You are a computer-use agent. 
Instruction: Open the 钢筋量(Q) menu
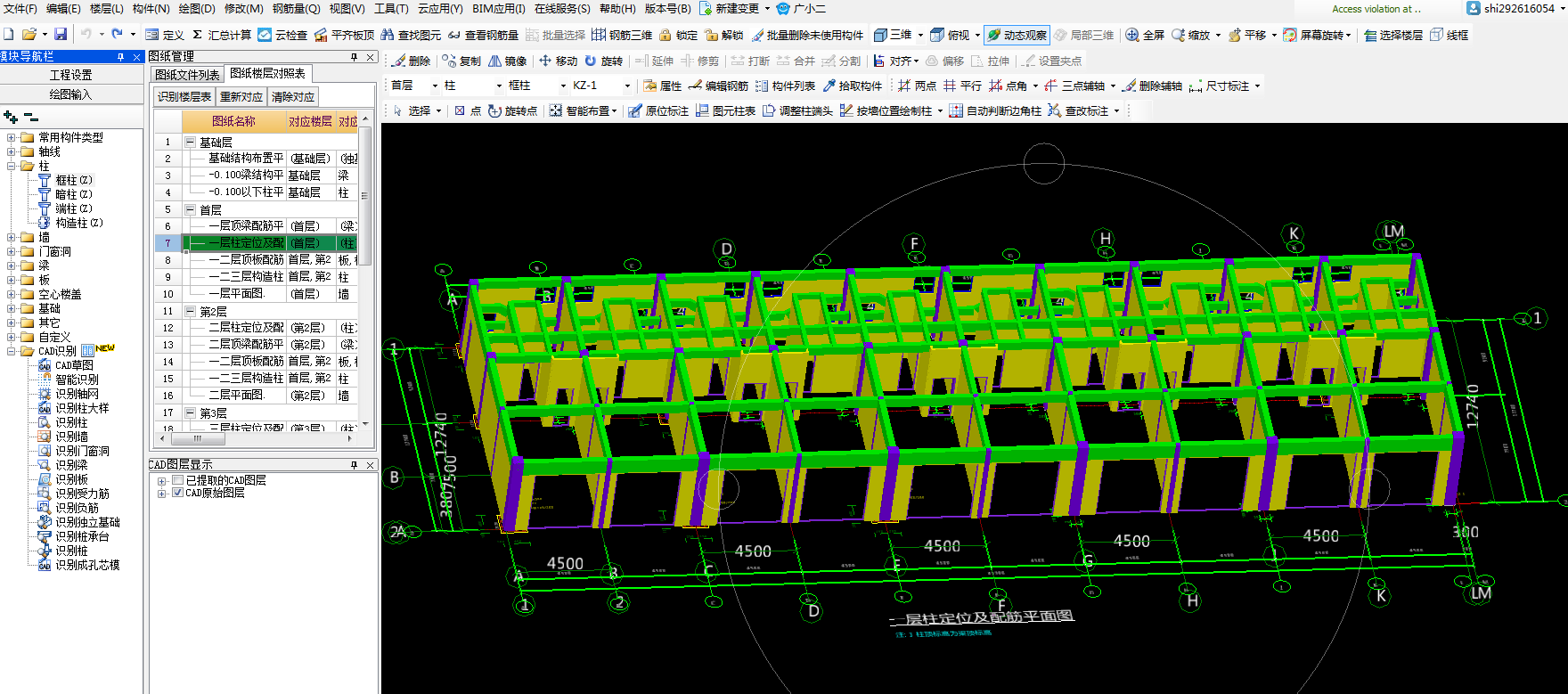[296, 8]
